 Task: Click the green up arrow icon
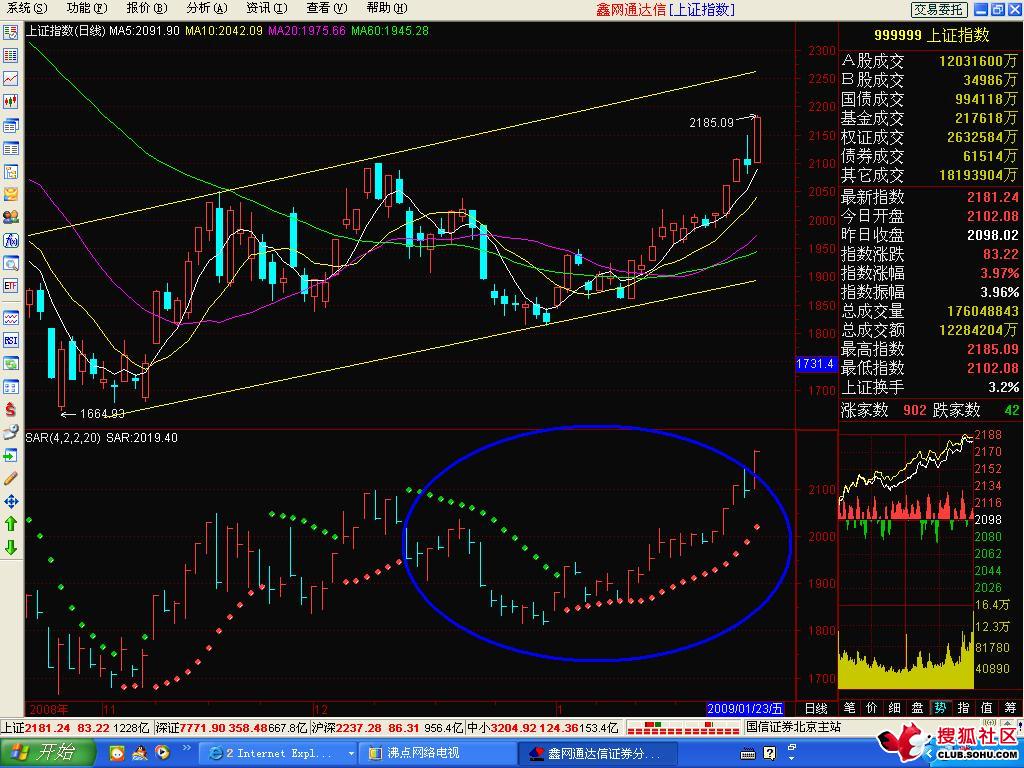11,523
